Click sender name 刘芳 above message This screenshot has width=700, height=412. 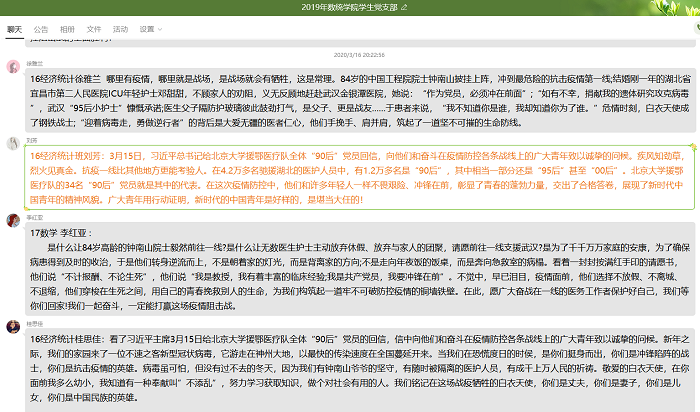click(x=32, y=142)
